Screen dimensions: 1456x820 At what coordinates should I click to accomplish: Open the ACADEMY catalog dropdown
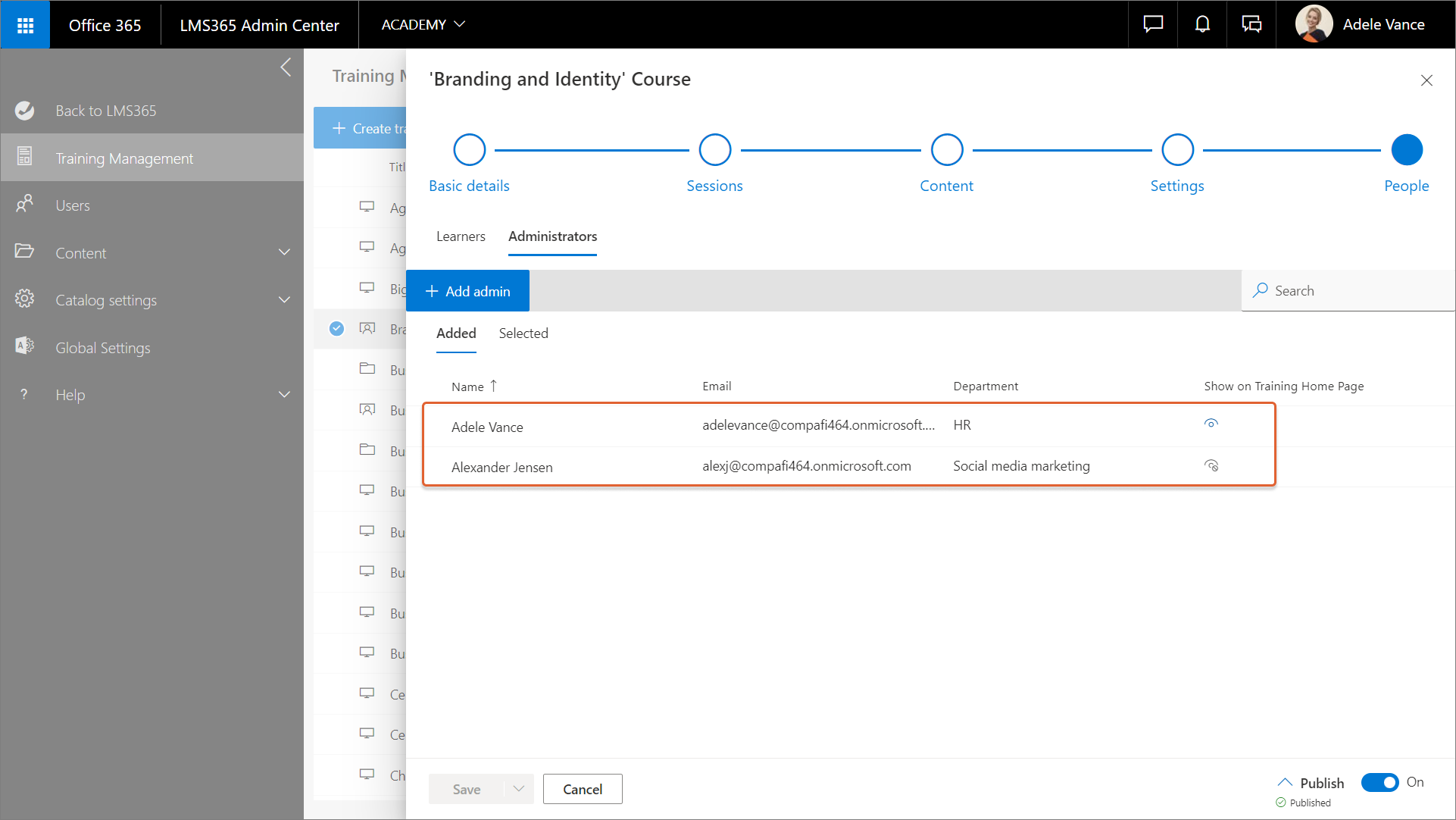[423, 25]
